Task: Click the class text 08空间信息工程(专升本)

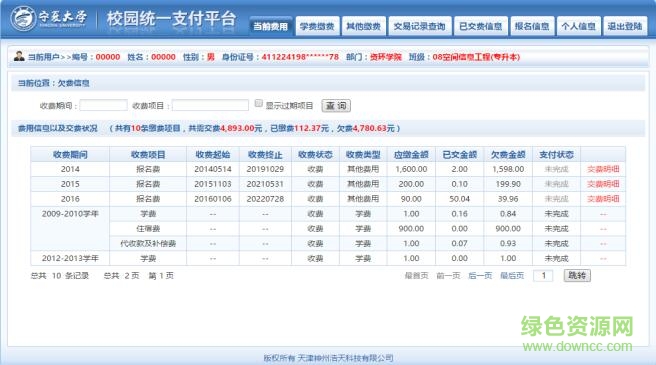Action: [x=476, y=57]
